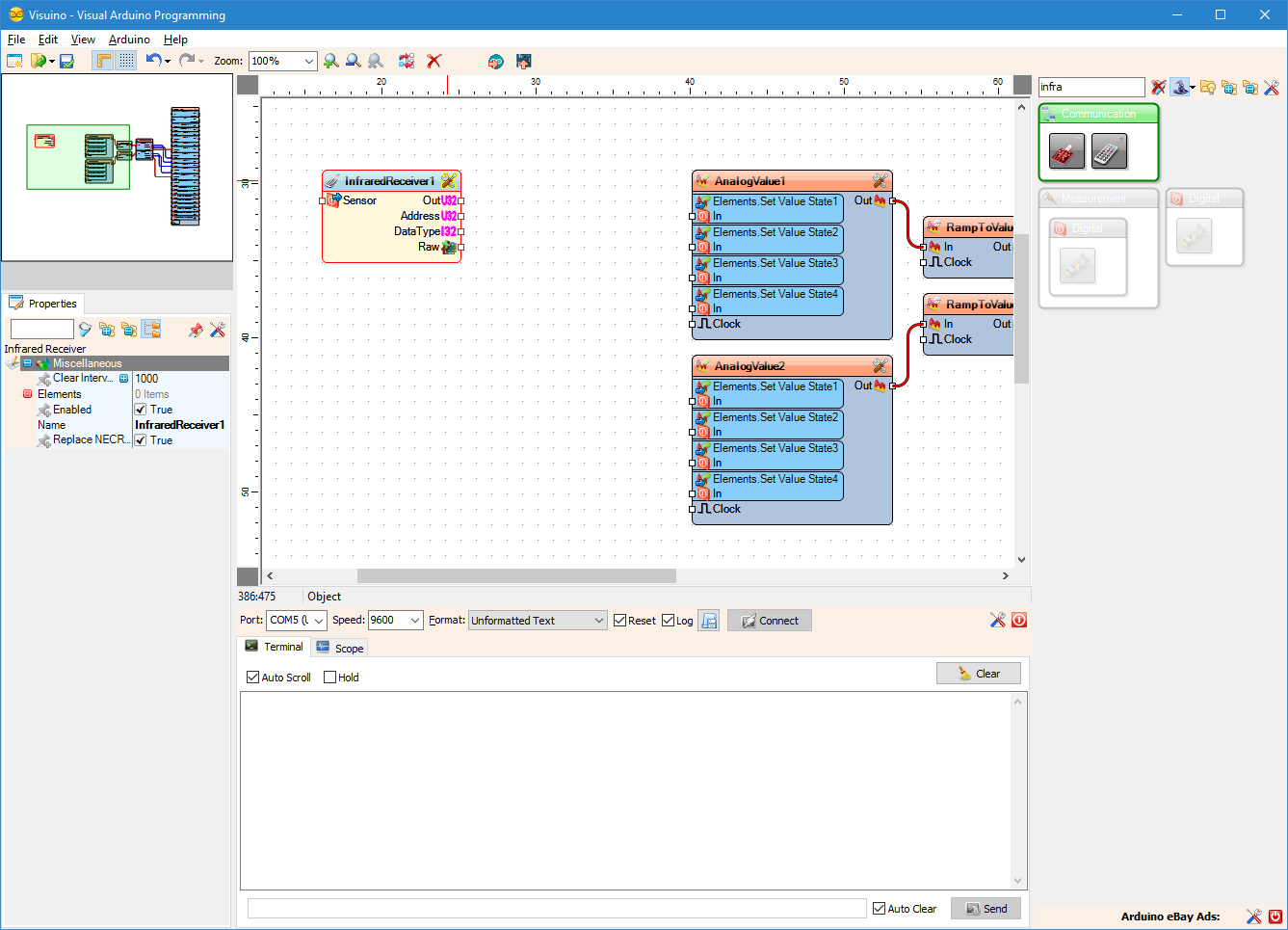Uncheck the Auto Scroll checkbox in Terminal
Screen dimensions: 1288x930
252,678
